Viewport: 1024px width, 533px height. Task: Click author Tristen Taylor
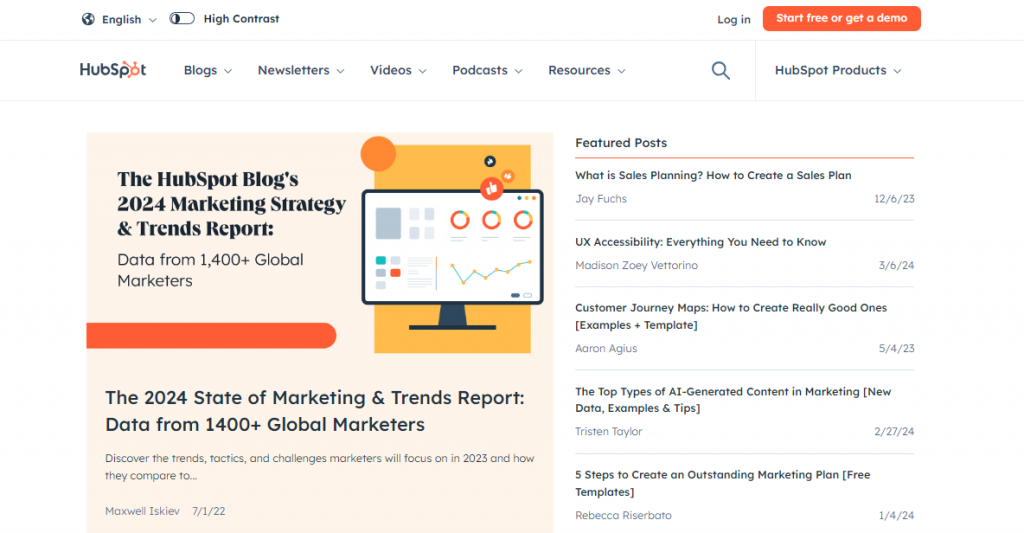(609, 431)
